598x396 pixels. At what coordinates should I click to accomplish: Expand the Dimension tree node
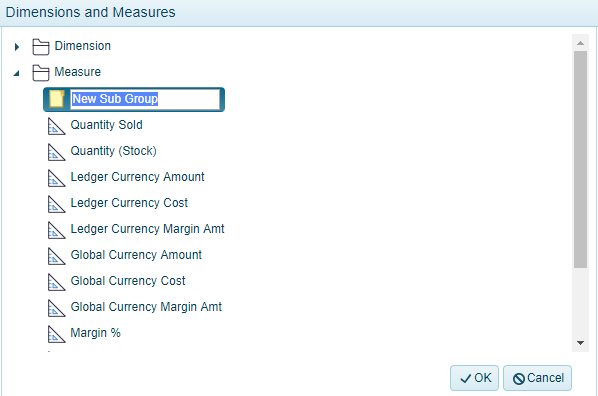click(x=17, y=47)
